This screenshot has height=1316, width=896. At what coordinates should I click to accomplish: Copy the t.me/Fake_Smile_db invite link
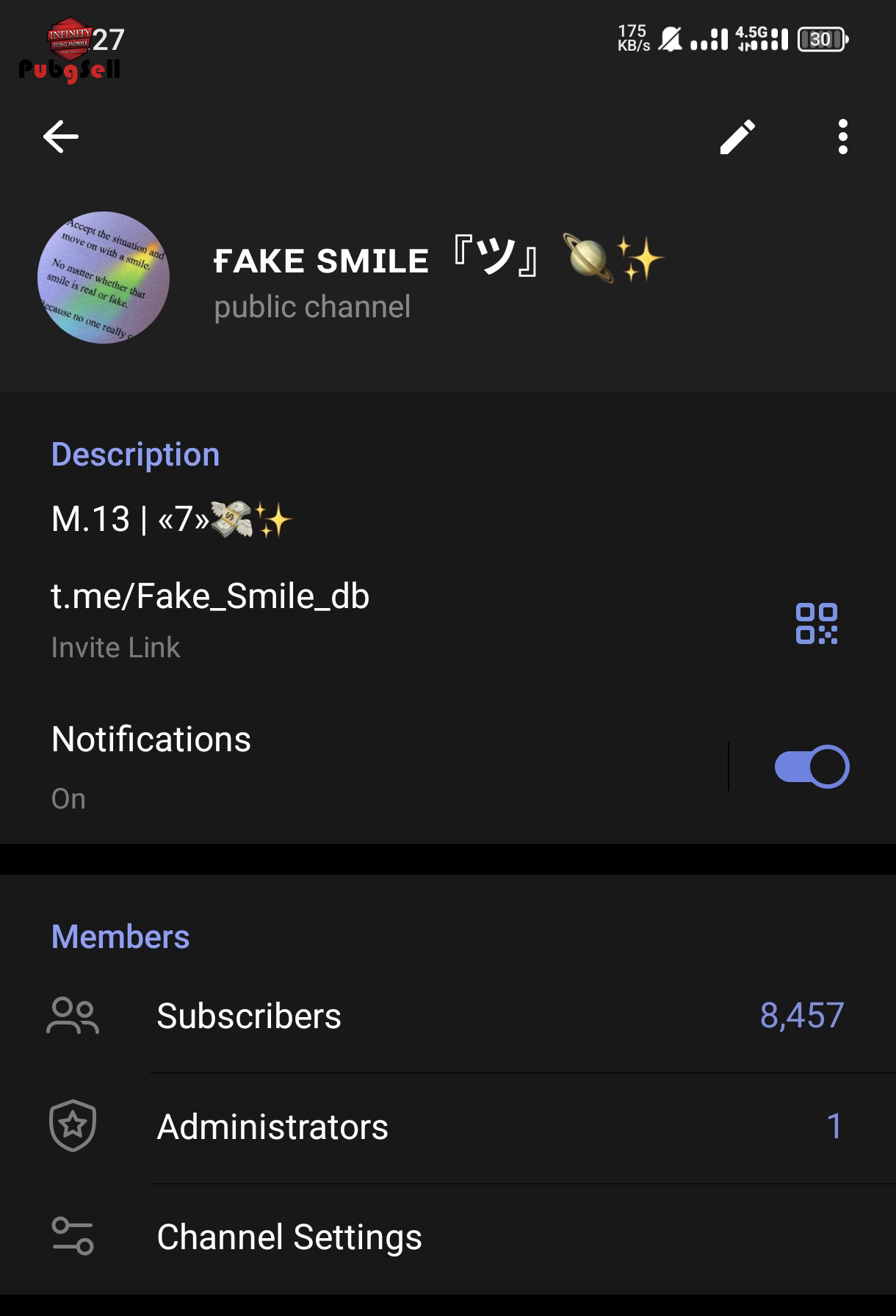coord(210,596)
